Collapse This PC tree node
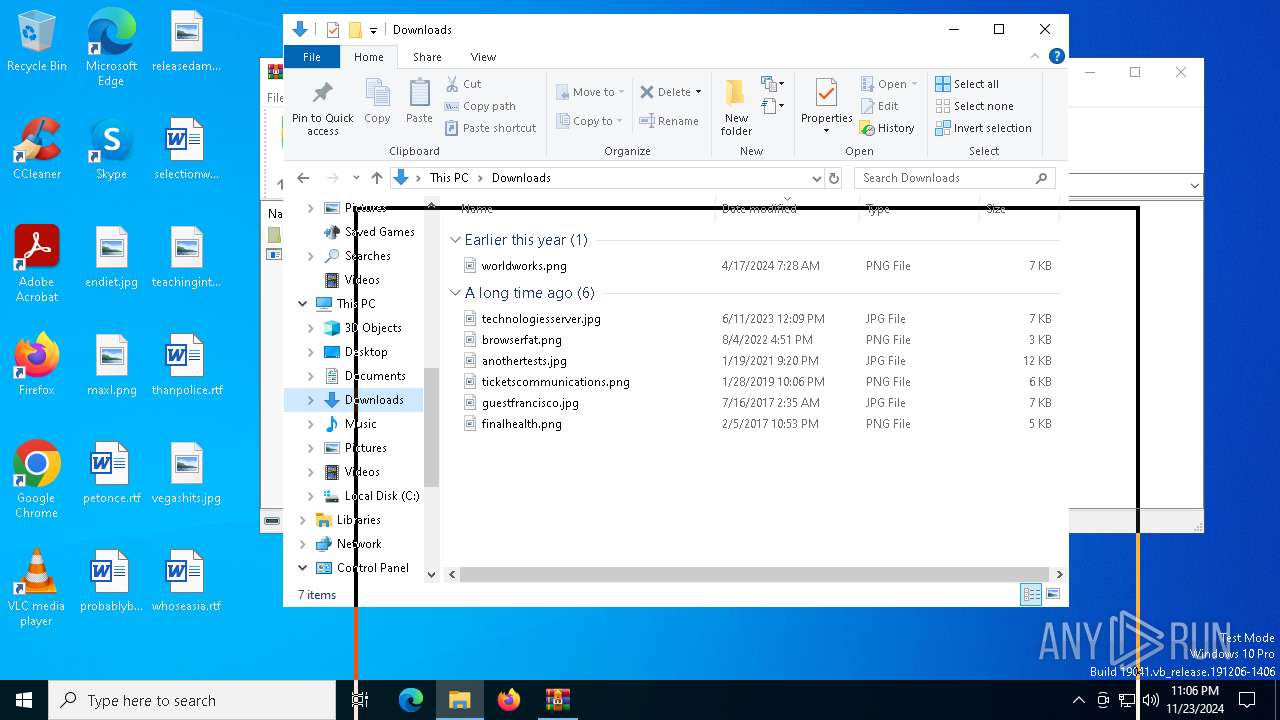 tap(303, 304)
